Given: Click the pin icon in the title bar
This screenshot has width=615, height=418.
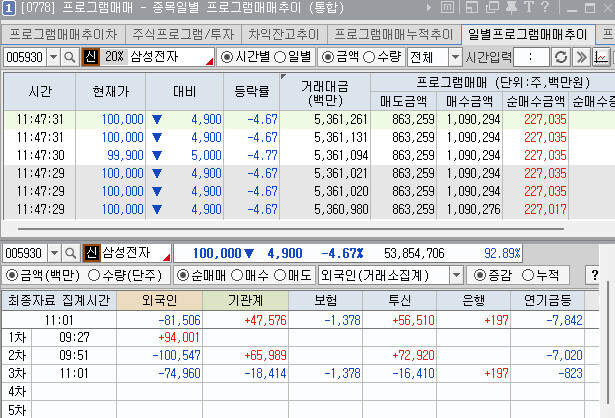Looking at the screenshot, I should tap(511, 7).
